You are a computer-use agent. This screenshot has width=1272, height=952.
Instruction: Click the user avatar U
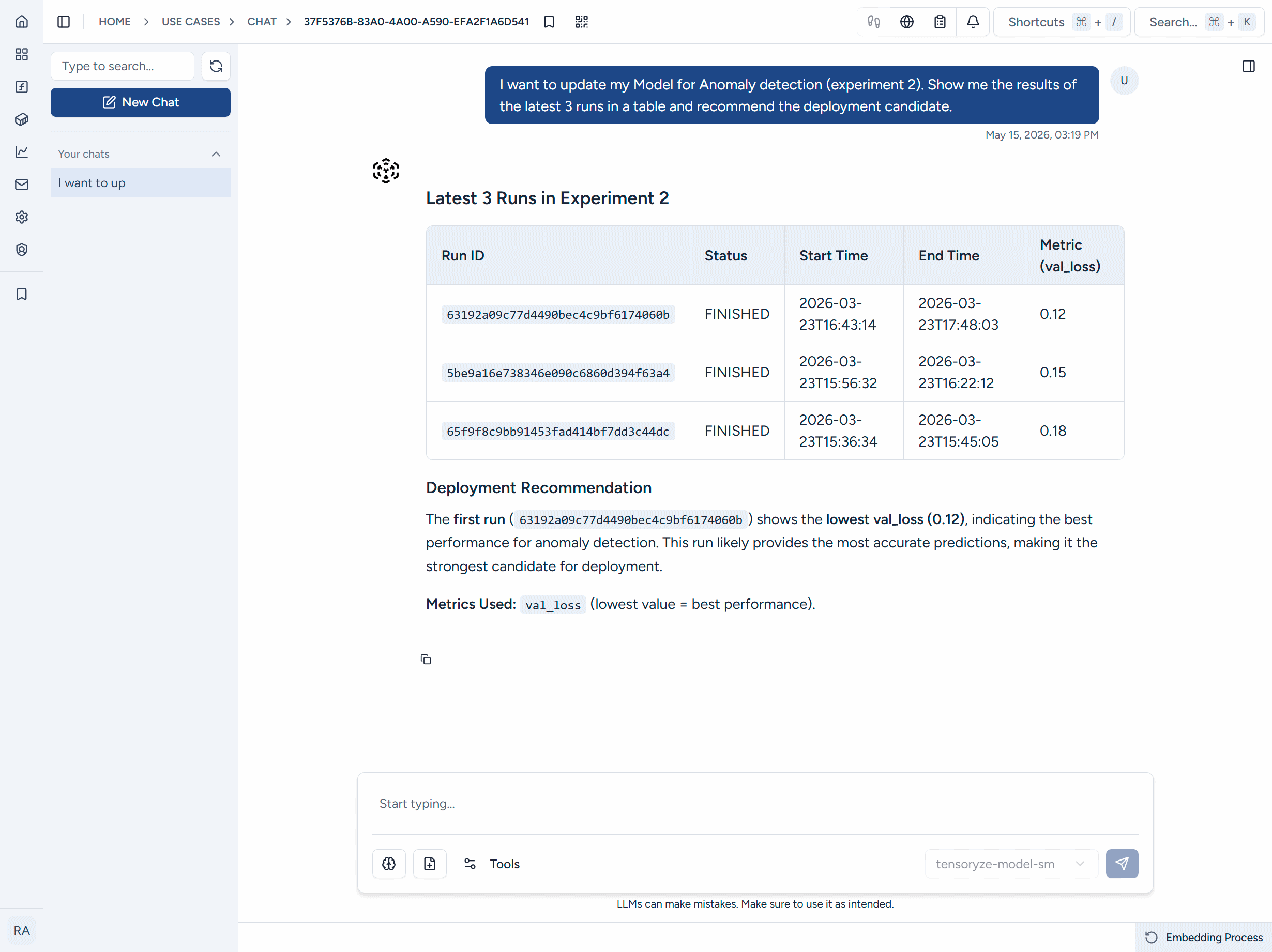[1124, 81]
